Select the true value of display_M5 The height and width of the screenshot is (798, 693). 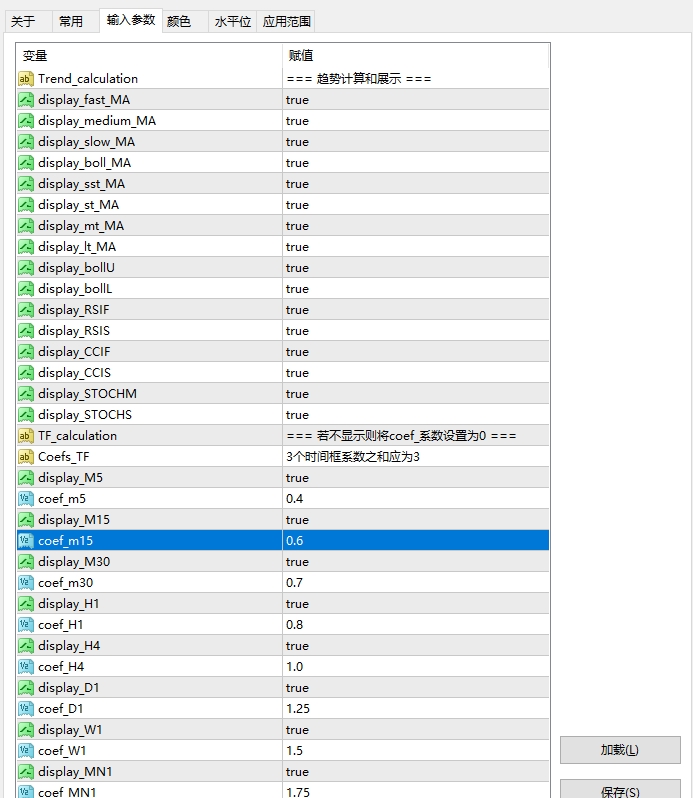[297, 478]
